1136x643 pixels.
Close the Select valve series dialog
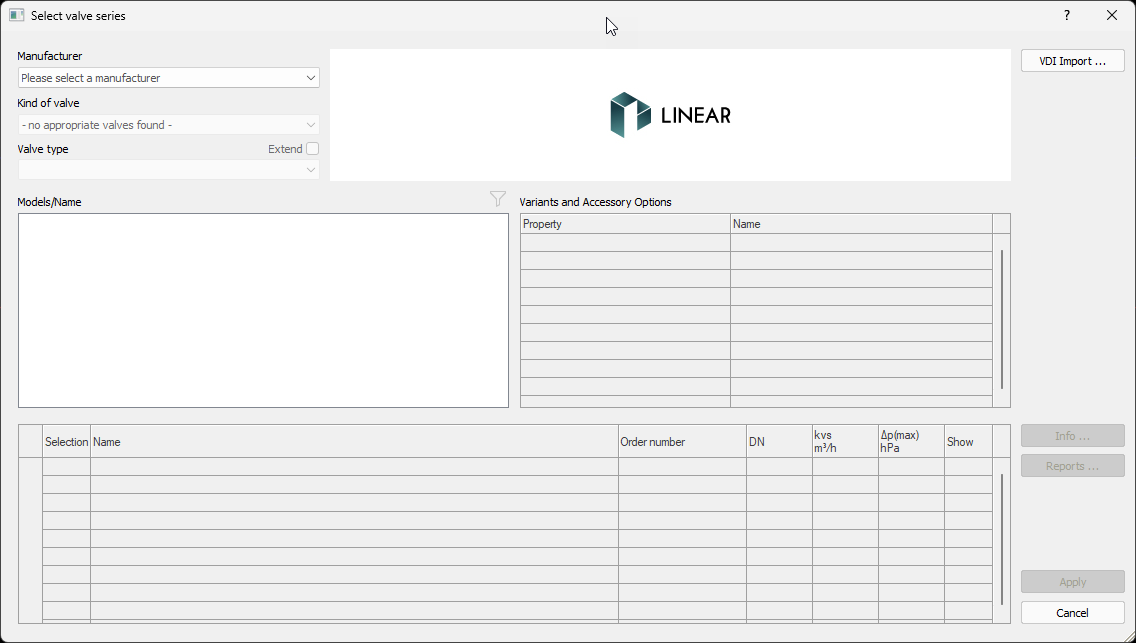click(1111, 15)
